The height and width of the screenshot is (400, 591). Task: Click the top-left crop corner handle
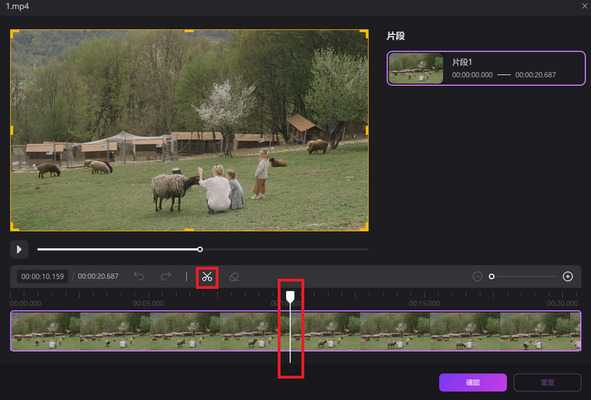coord(14,34)
